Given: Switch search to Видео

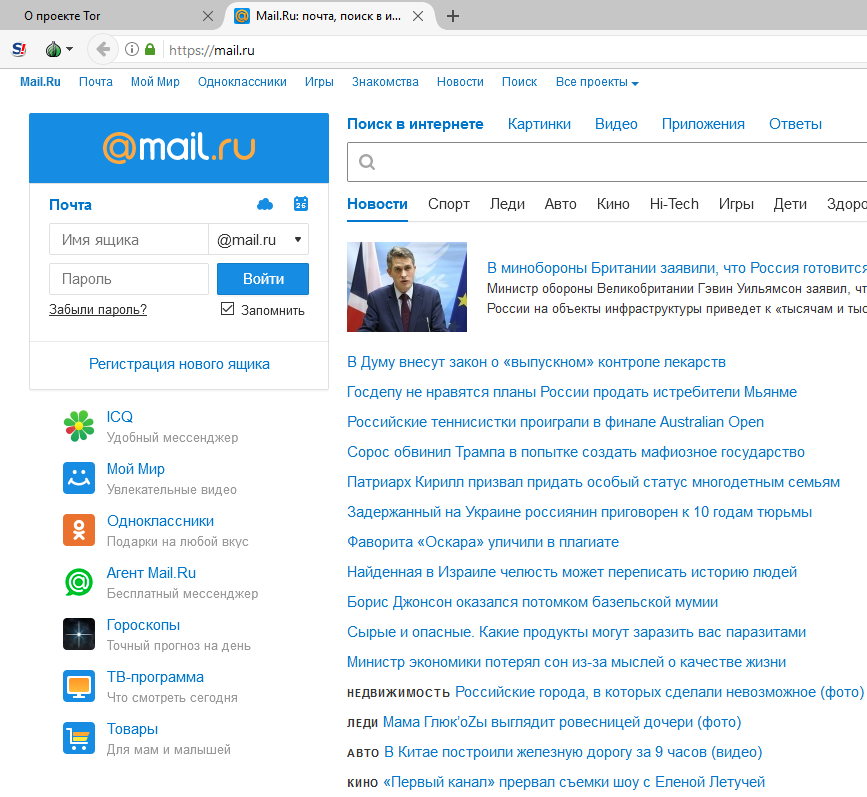Looking at the screenshot, I should 616,124.
